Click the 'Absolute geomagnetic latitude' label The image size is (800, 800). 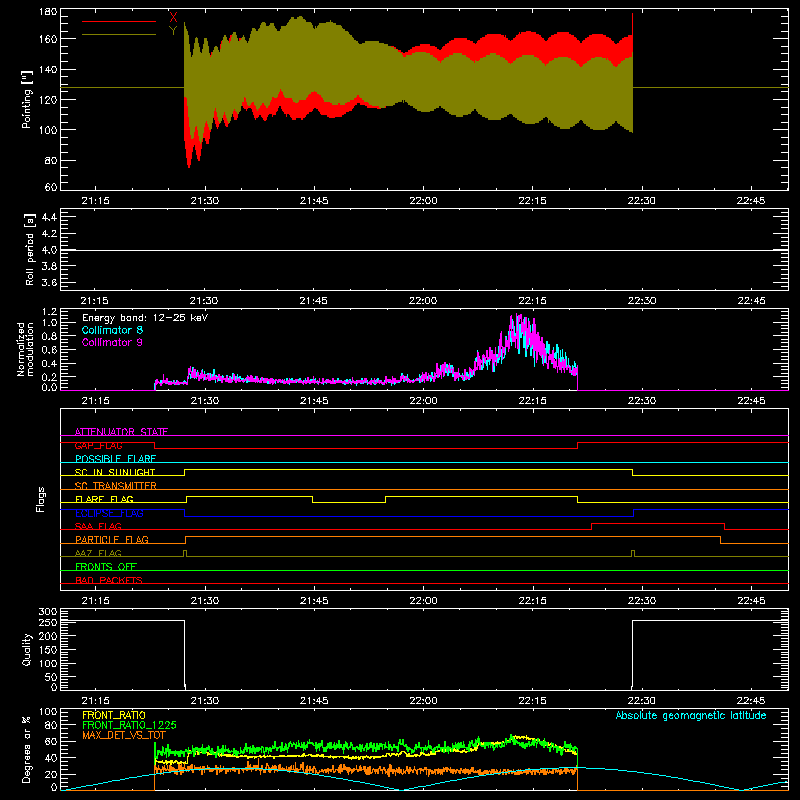click(691, 715)
